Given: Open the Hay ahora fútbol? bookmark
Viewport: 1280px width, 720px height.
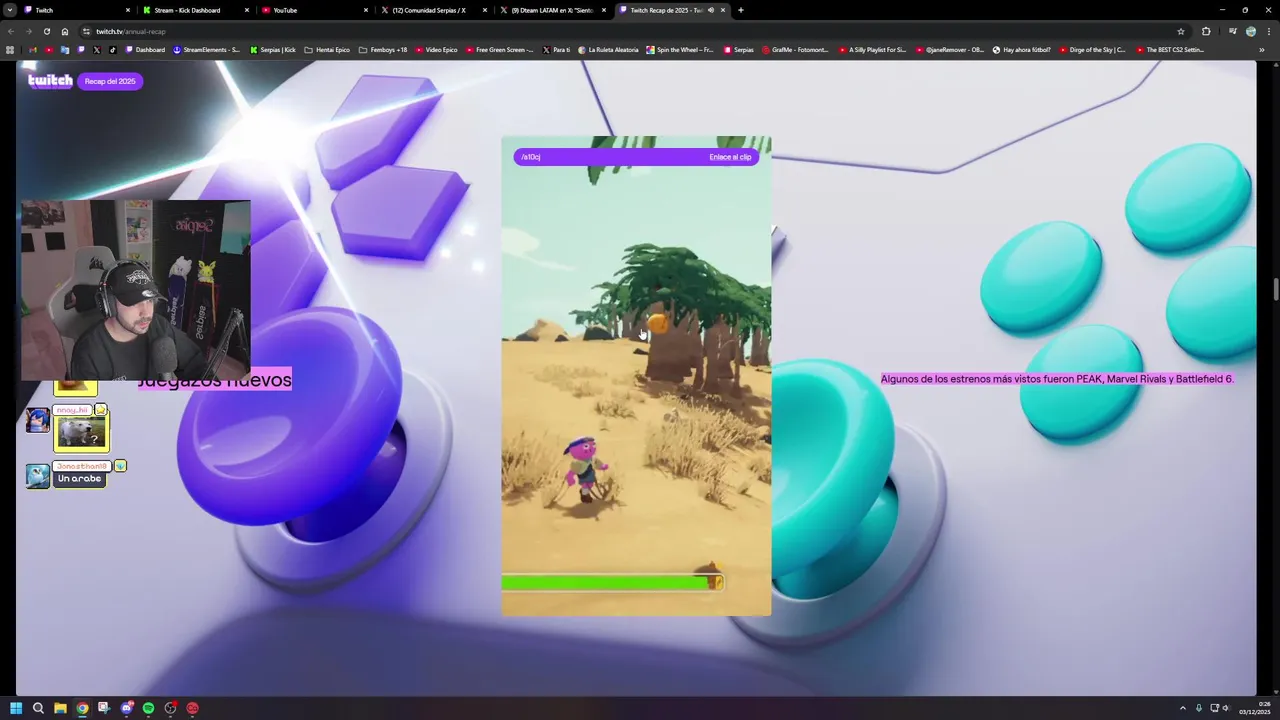Looking at the screenshot, I should [x=1021, y=50].
